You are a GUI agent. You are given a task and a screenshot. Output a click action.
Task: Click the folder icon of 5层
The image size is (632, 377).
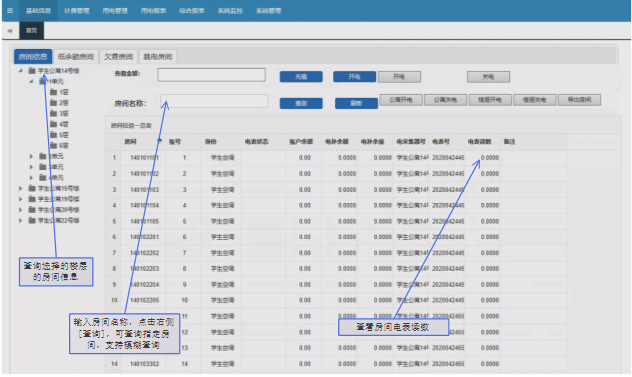click(53, 135)
